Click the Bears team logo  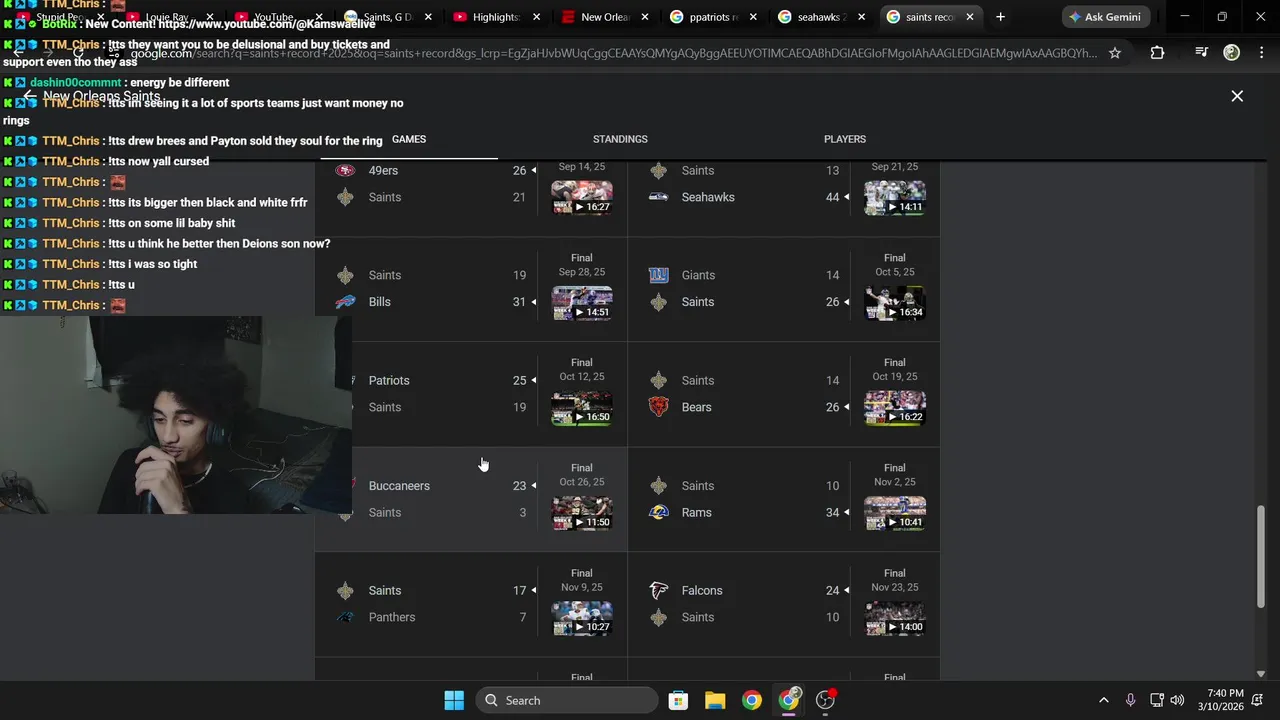(658, 407)
